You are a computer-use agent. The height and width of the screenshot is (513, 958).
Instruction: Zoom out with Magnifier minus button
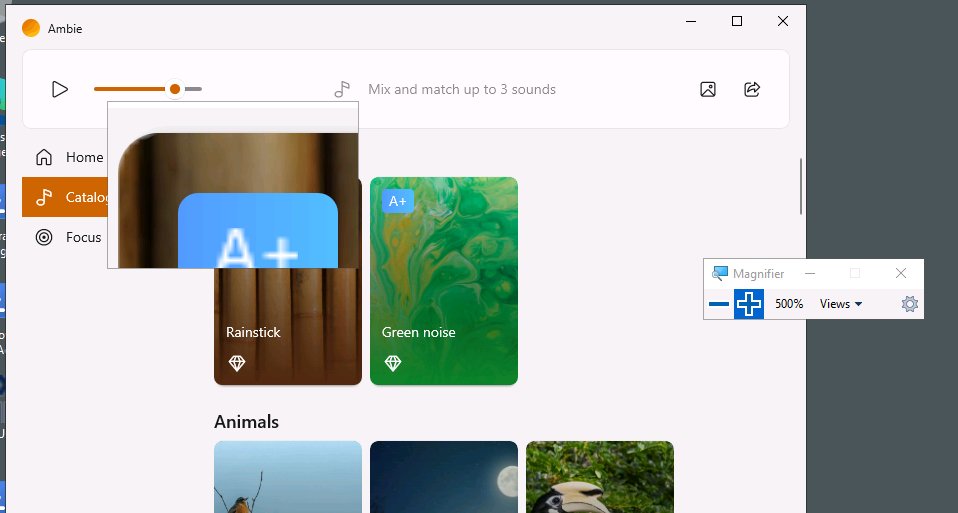[719, 304]
